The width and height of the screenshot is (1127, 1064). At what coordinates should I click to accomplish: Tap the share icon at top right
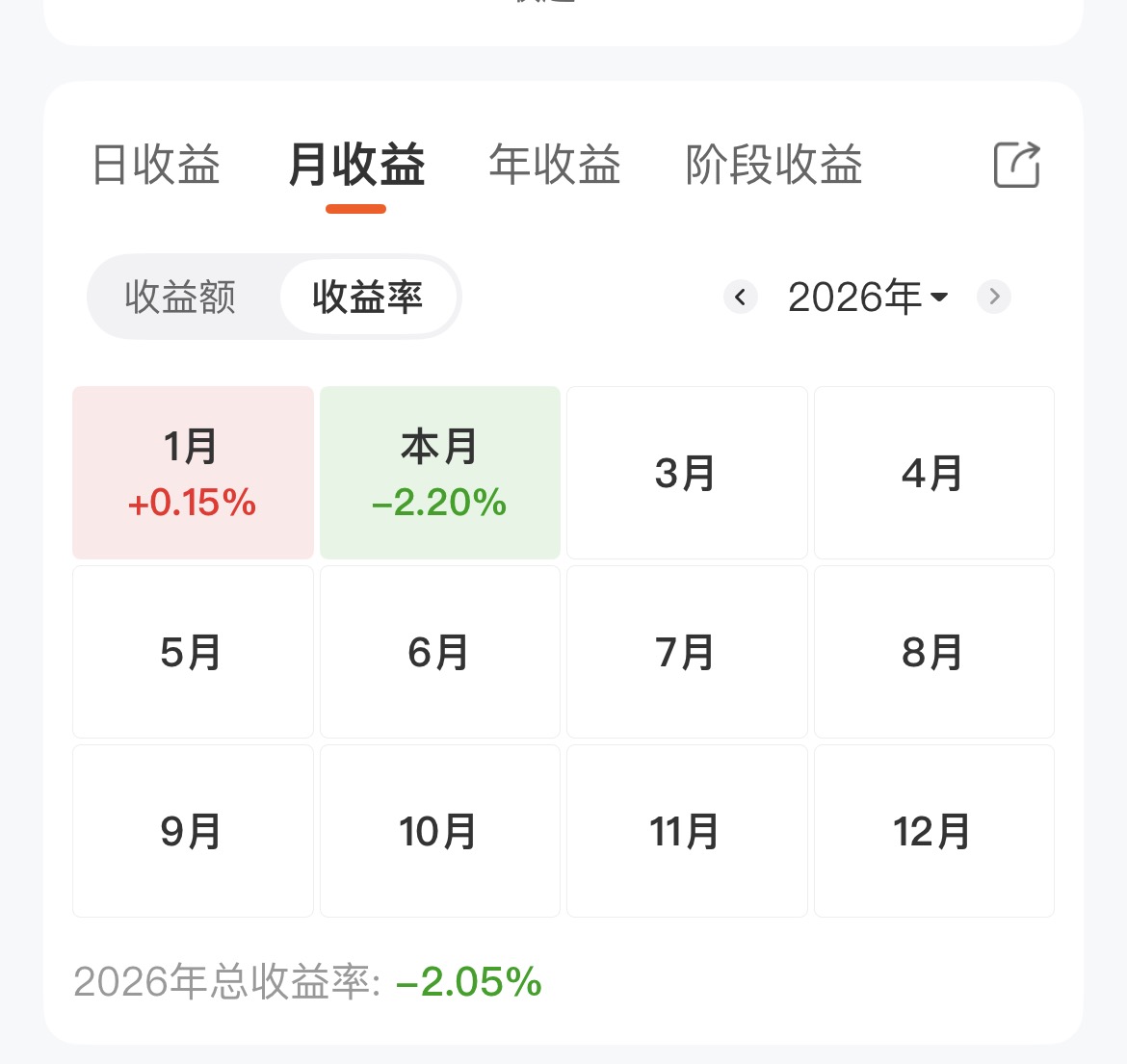click(1016, 165)
